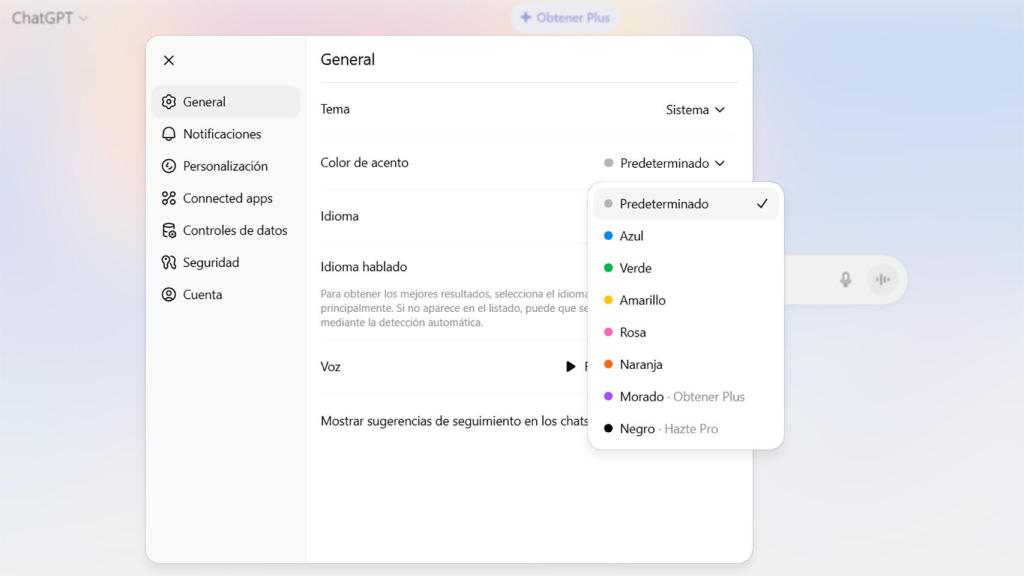The width and height of the screenshot is (1024, 576).
Task: Open the Personalización settings section
Action: pos(225,166)
